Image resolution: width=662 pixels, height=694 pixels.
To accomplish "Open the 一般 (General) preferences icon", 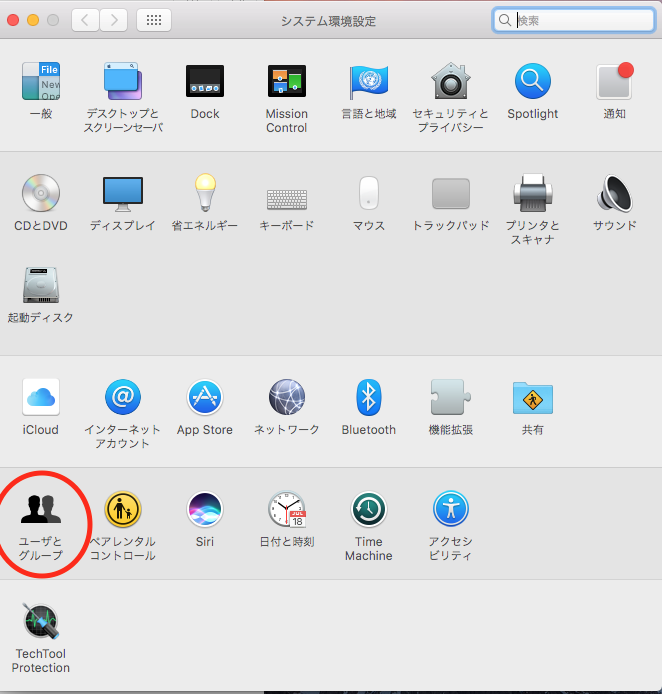I will (x=41, y=81).
